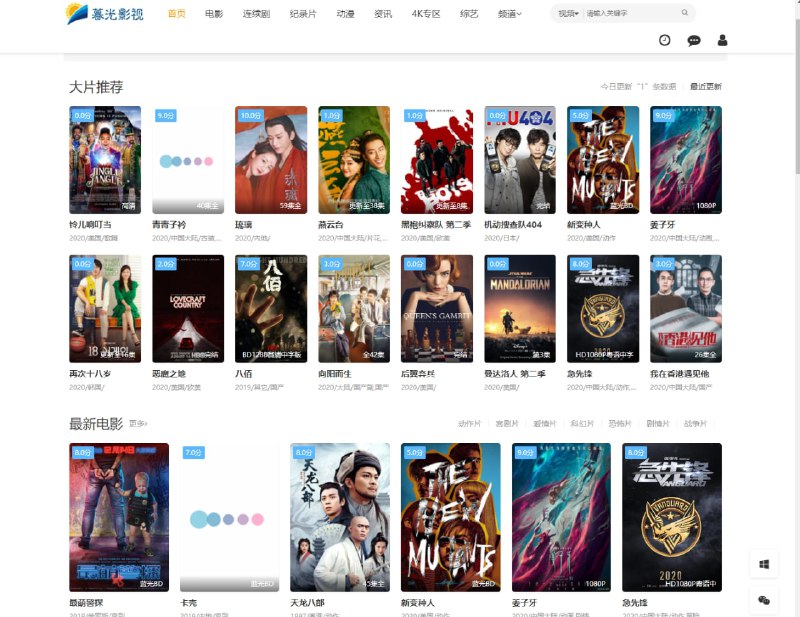Open the 铃儿响叮当 poster thumbnail
This screenshot has height=617, width=800.
click(105, 160)
